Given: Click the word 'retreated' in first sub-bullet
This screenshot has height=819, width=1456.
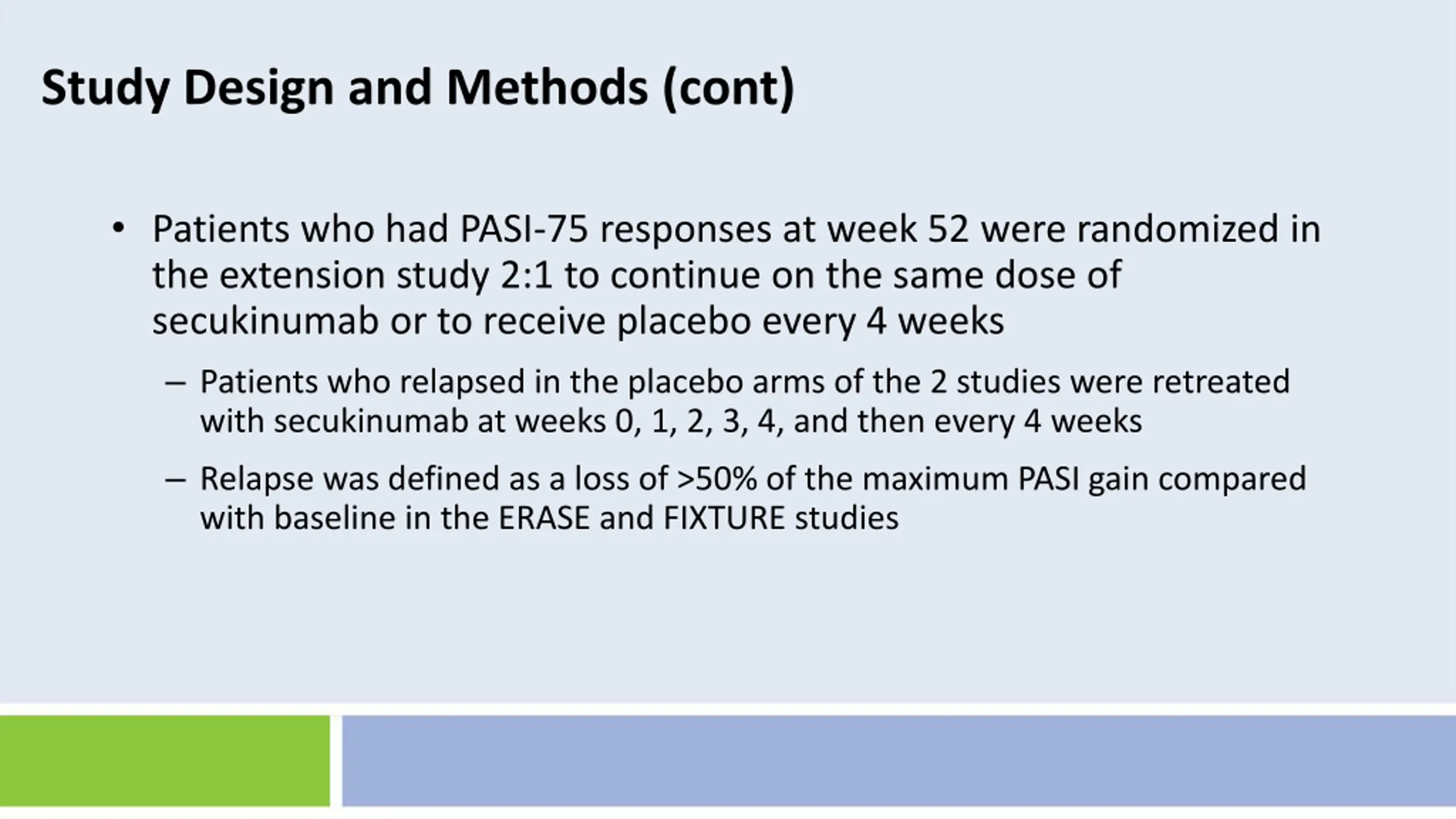Looking at the screenshot, I should coord(1221,382).
